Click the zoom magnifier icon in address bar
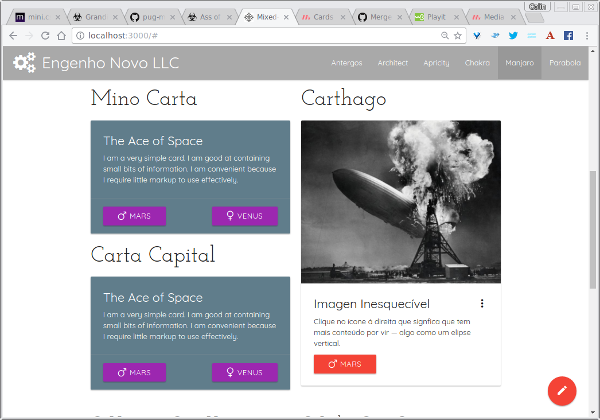This screenshot has width=600, height=420. [445, 36]
